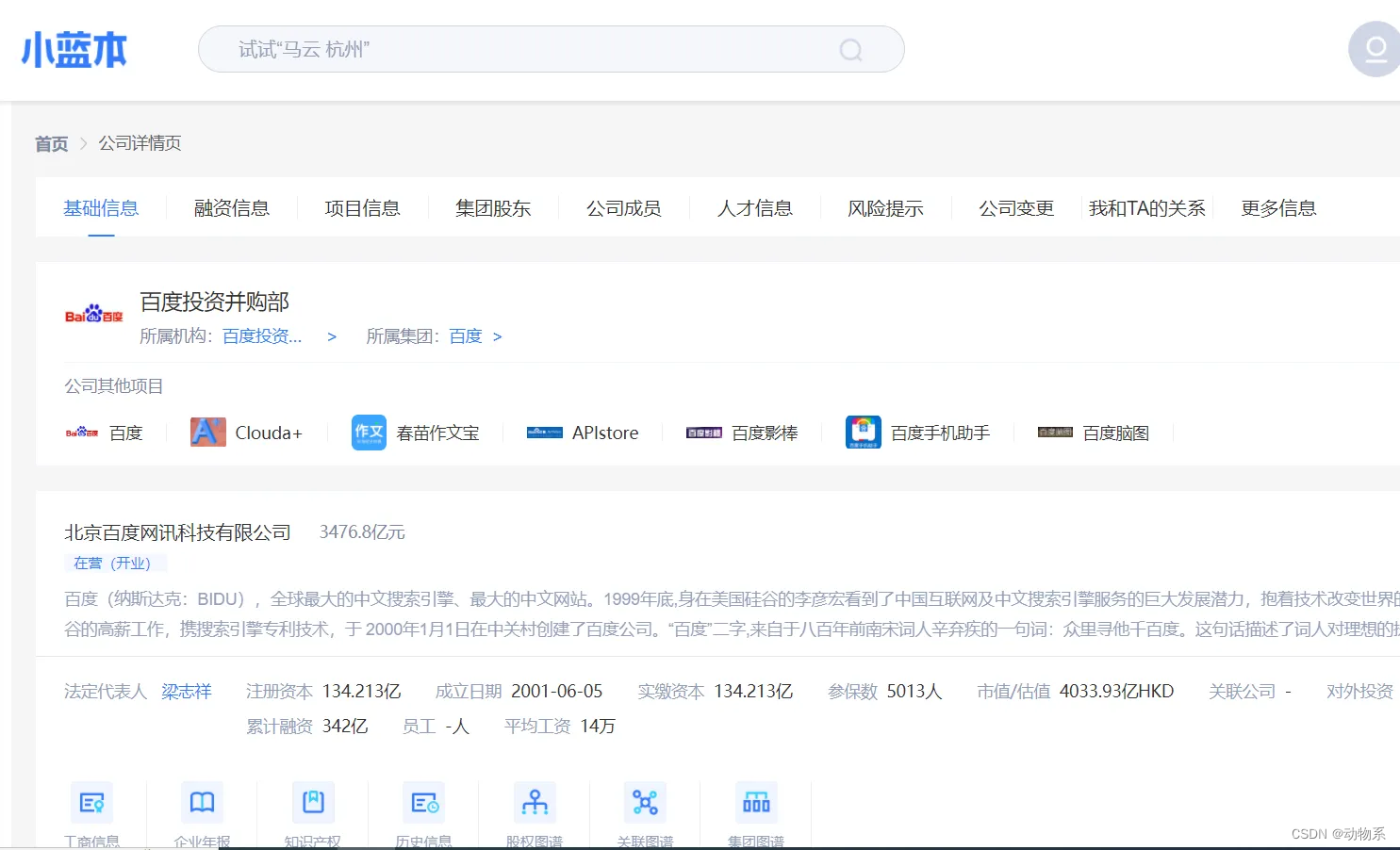Click the company name 北京百度网讯科技有限公司
Viewport: 1400px width, 850px height.
[177, 532]
